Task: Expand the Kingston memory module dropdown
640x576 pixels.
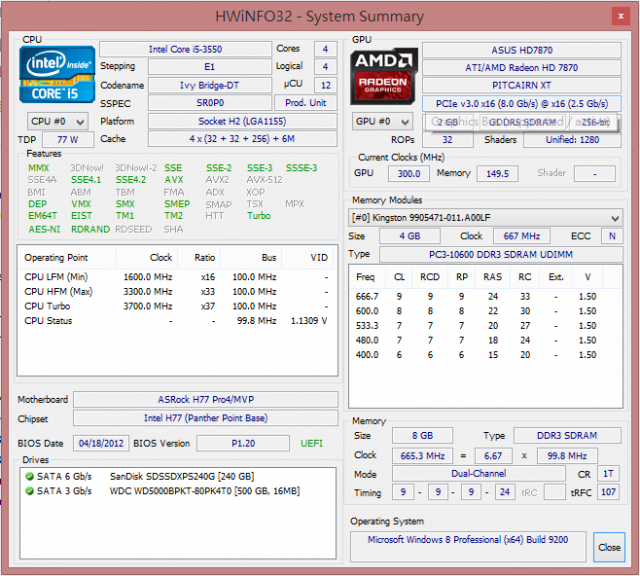Action: pos(485,218)
